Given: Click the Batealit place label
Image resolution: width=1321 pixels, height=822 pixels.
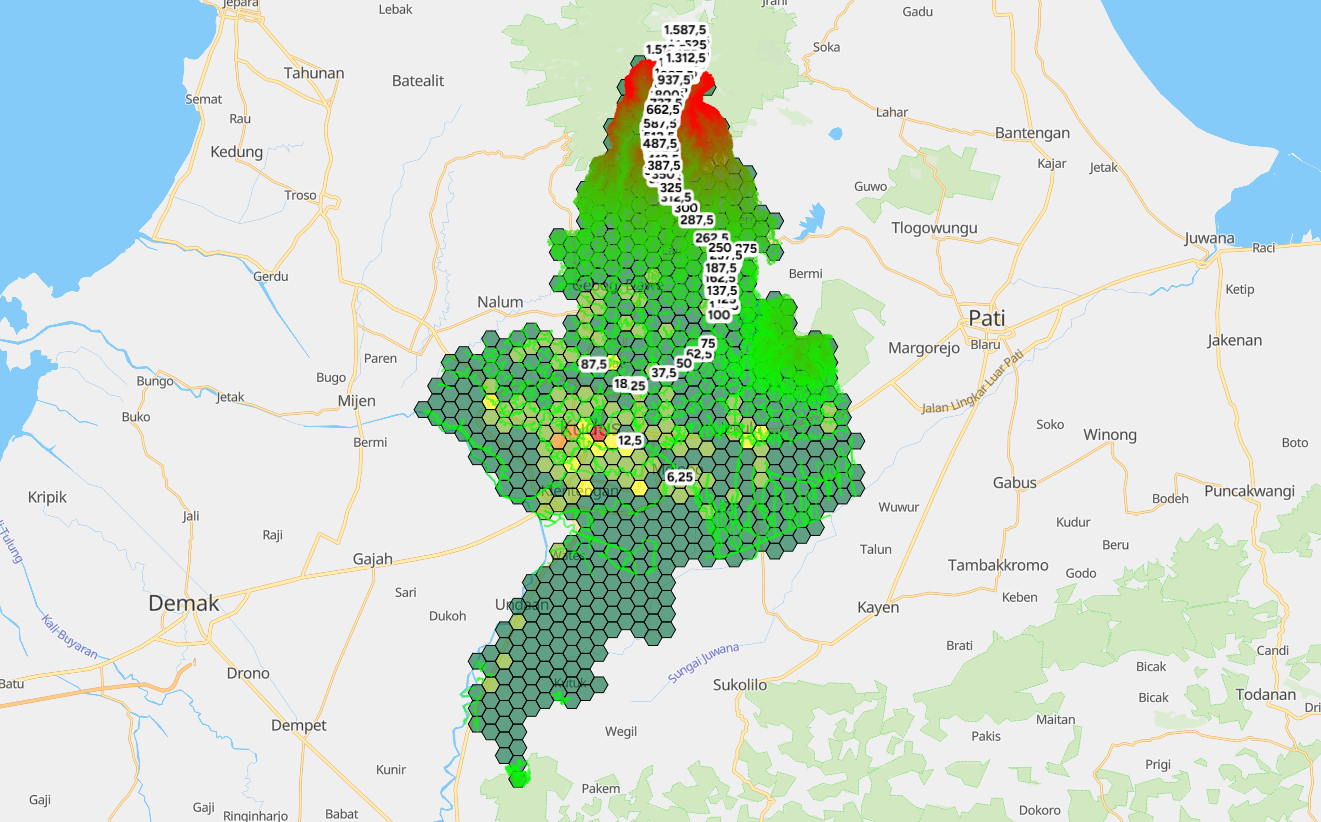Looking at the screenshot, I should coord(418,81).
